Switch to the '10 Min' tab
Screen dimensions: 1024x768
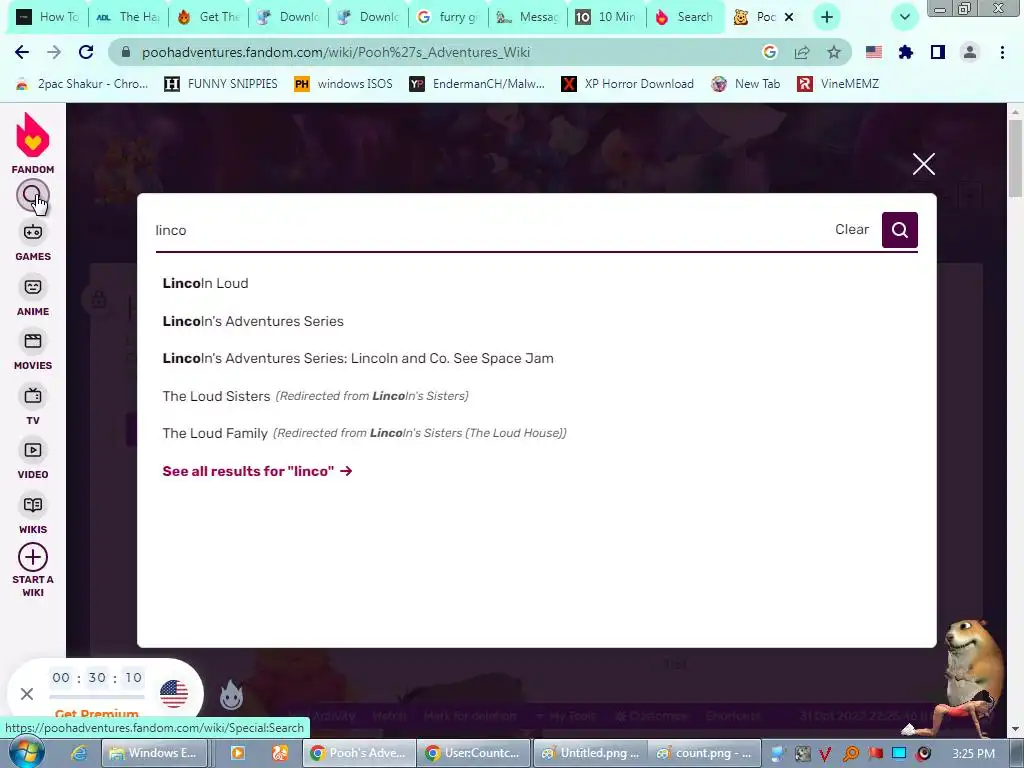pos(607,17)
